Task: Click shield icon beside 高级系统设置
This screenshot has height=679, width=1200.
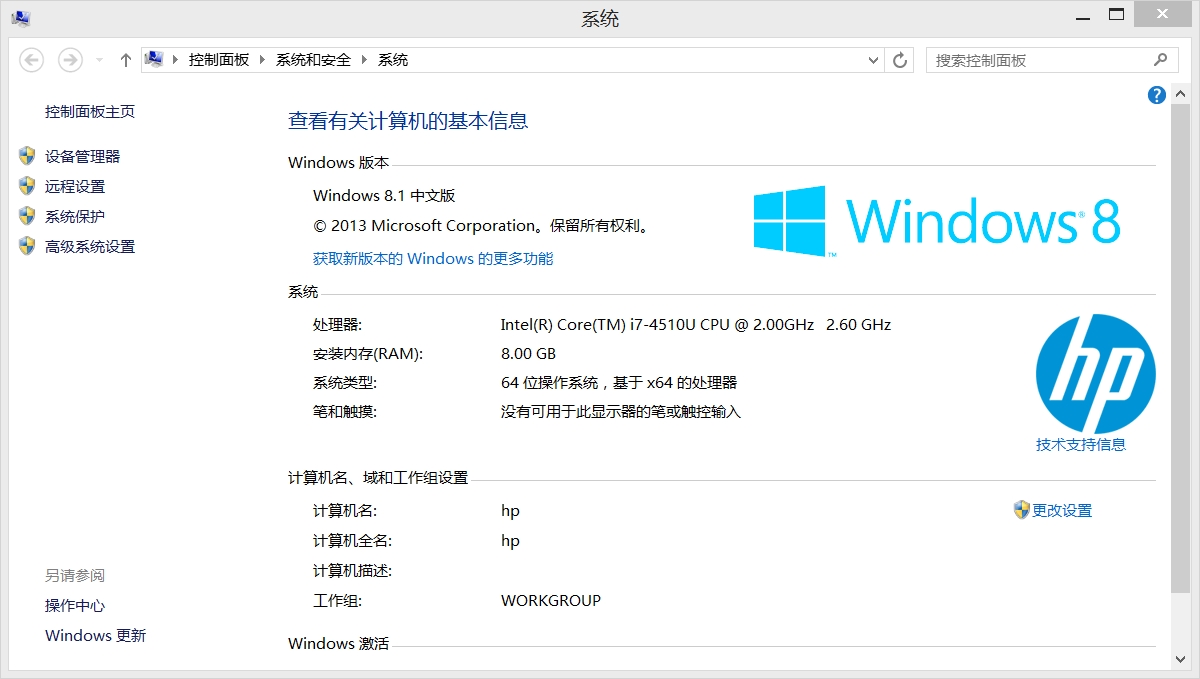Action: pos(27,246)
